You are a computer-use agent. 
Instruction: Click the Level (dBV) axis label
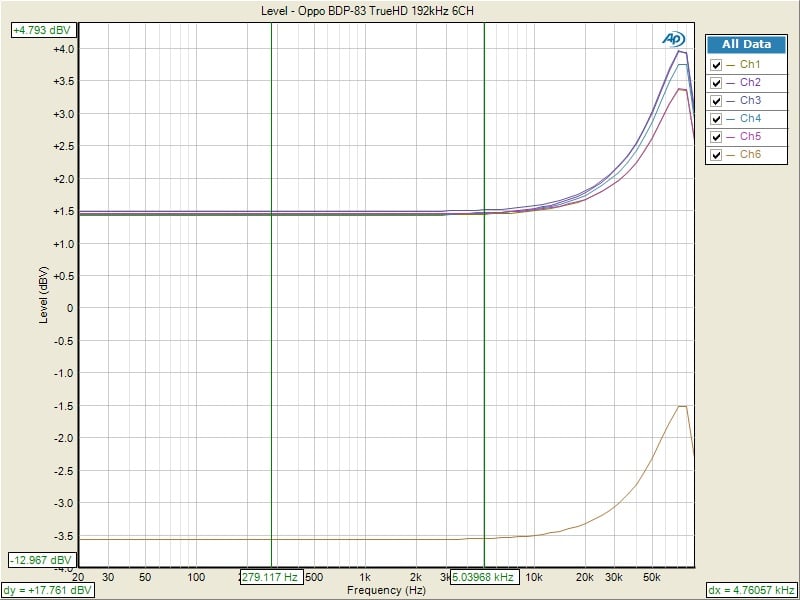pyautogui.click(x=42, y=294)
